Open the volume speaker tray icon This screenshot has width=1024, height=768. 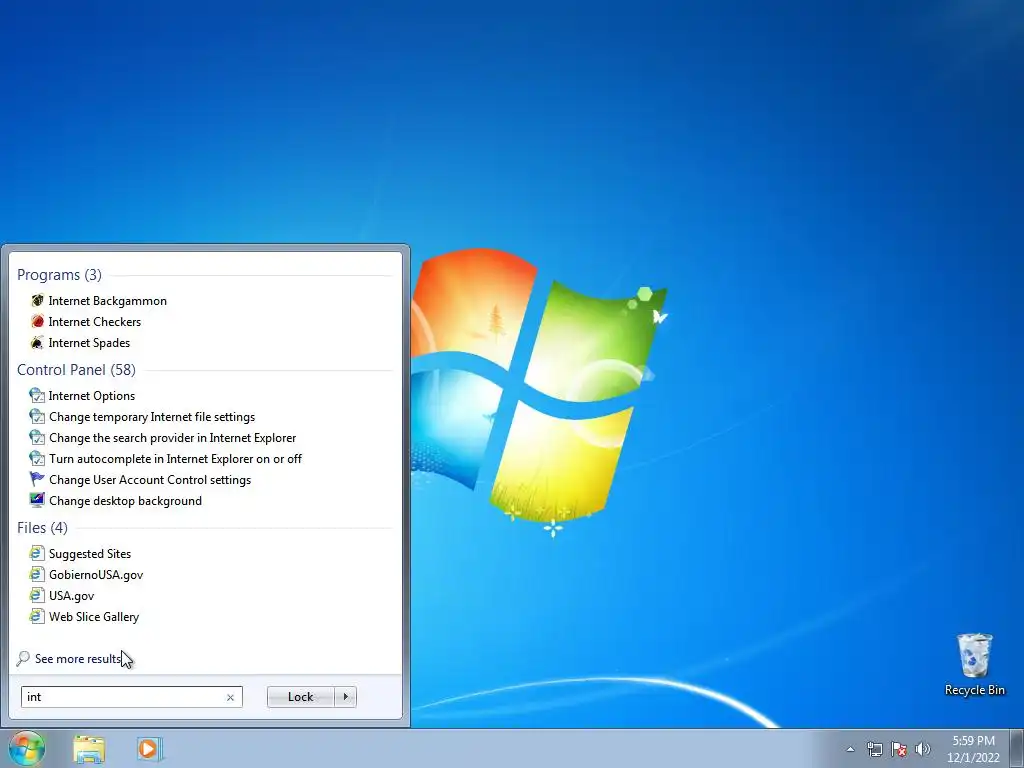coord(923,749)
